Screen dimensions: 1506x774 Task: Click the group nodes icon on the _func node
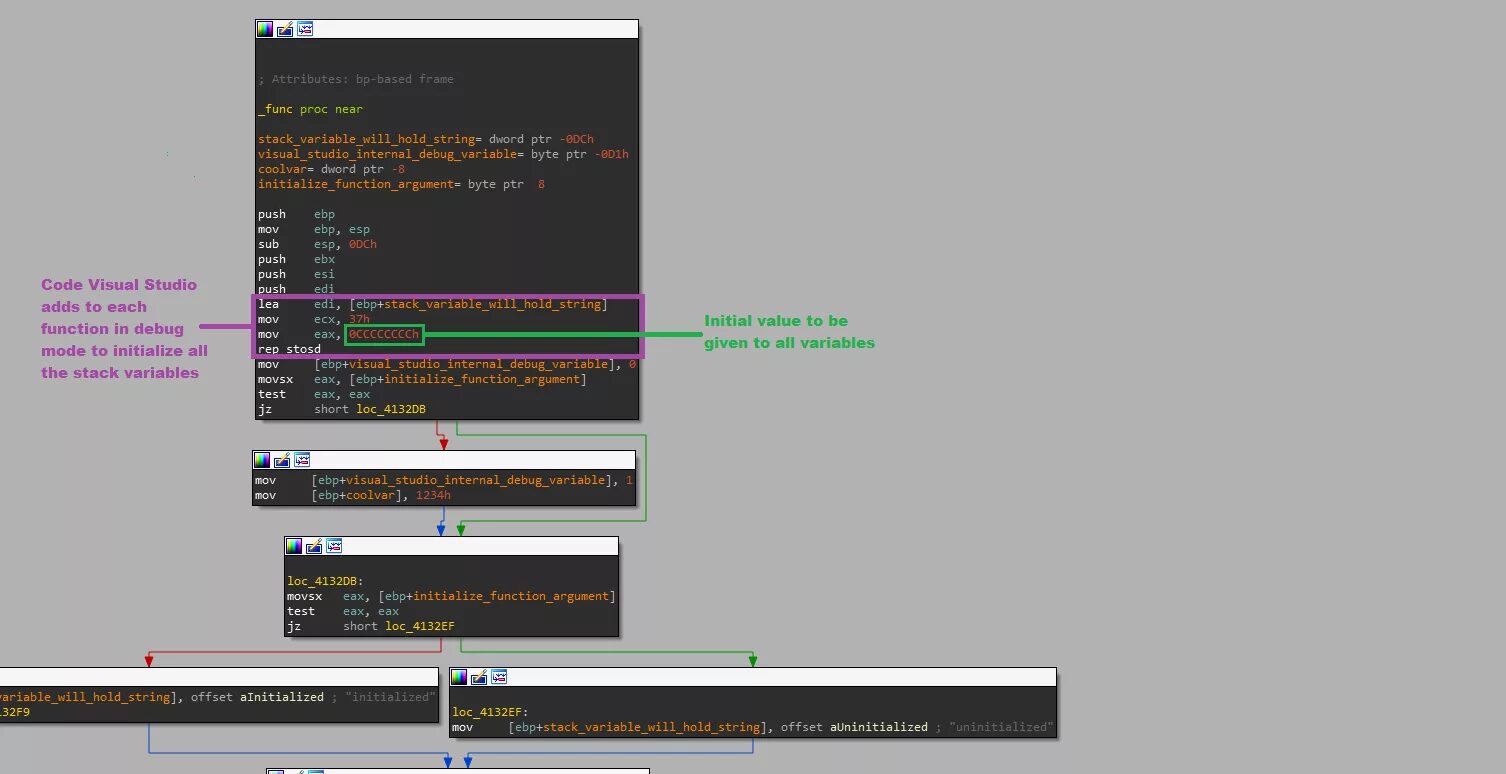[x=305, y=29]
